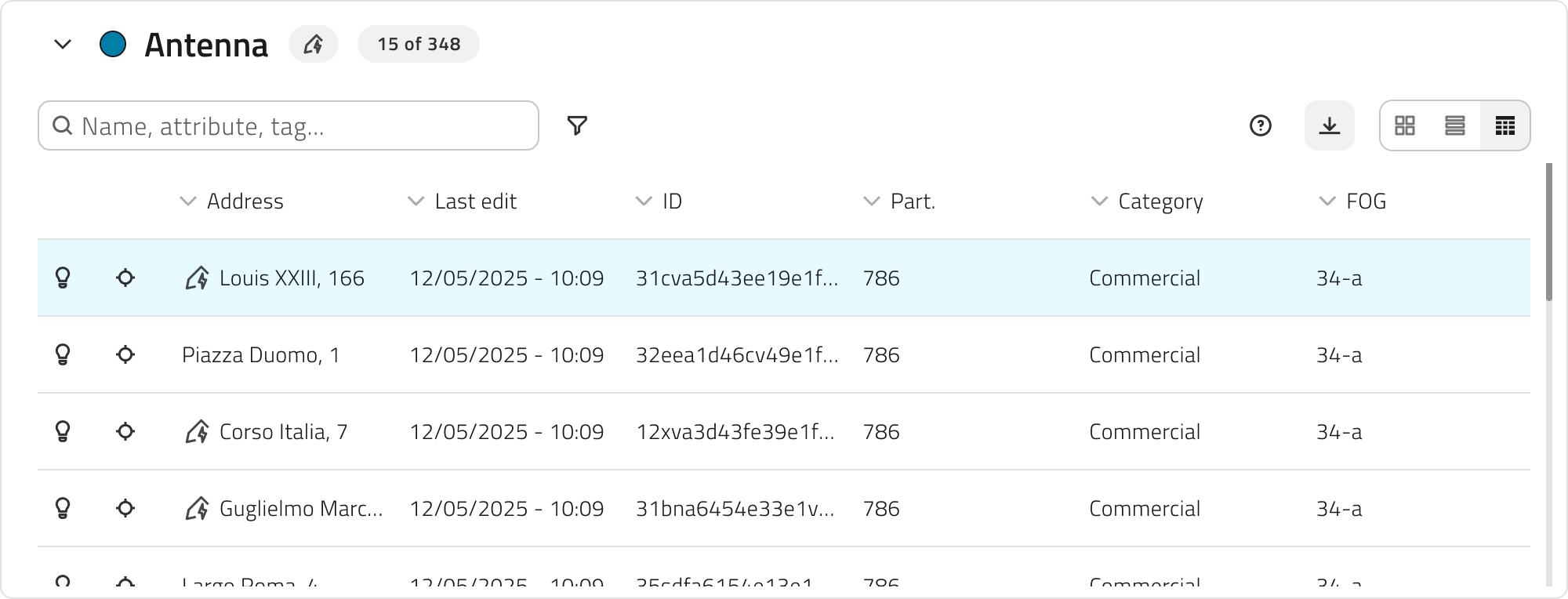
Task: Click the download button
Action: (x=1330, y=125)
